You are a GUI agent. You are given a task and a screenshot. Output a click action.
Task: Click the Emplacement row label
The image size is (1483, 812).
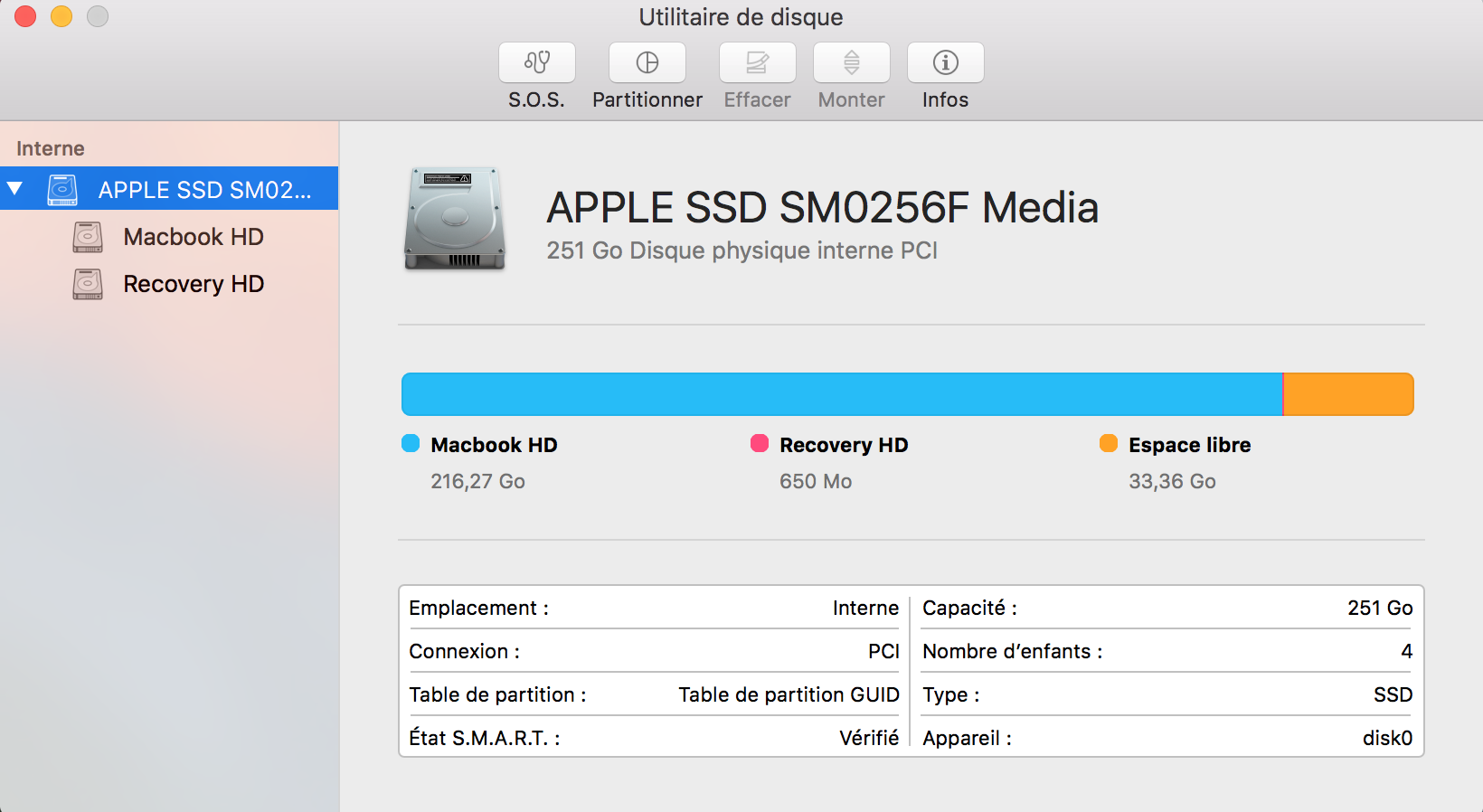tap(479, 608)
